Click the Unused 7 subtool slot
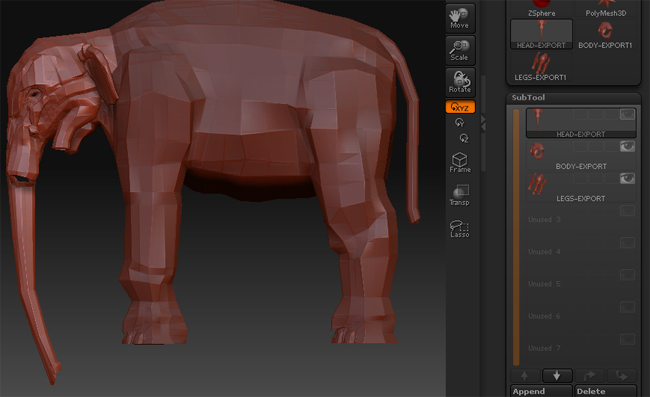Image resolution: width=650 pixels, height=397 pixels. point(581,348)
